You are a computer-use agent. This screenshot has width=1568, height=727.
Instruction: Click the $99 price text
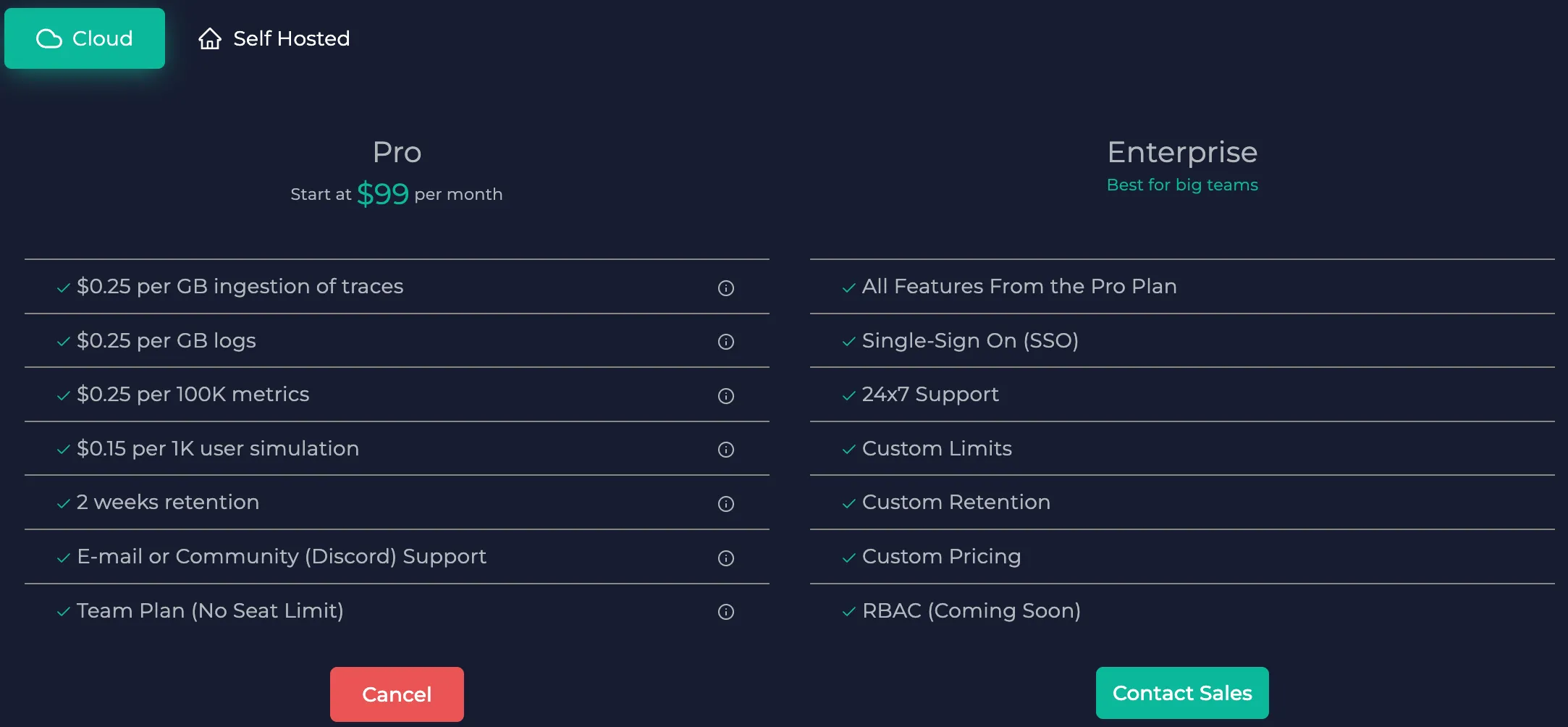pyautogui.click(x=383, y=194)
